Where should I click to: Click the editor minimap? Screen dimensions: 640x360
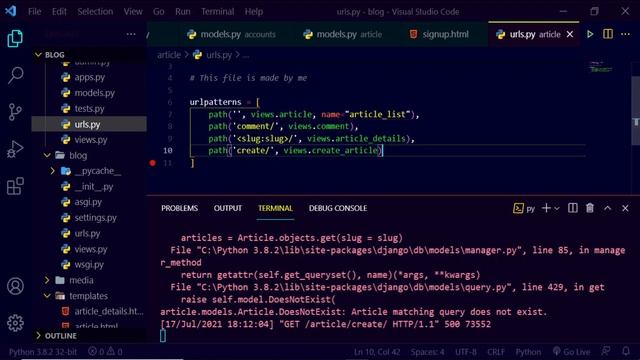tap(601, 67)
